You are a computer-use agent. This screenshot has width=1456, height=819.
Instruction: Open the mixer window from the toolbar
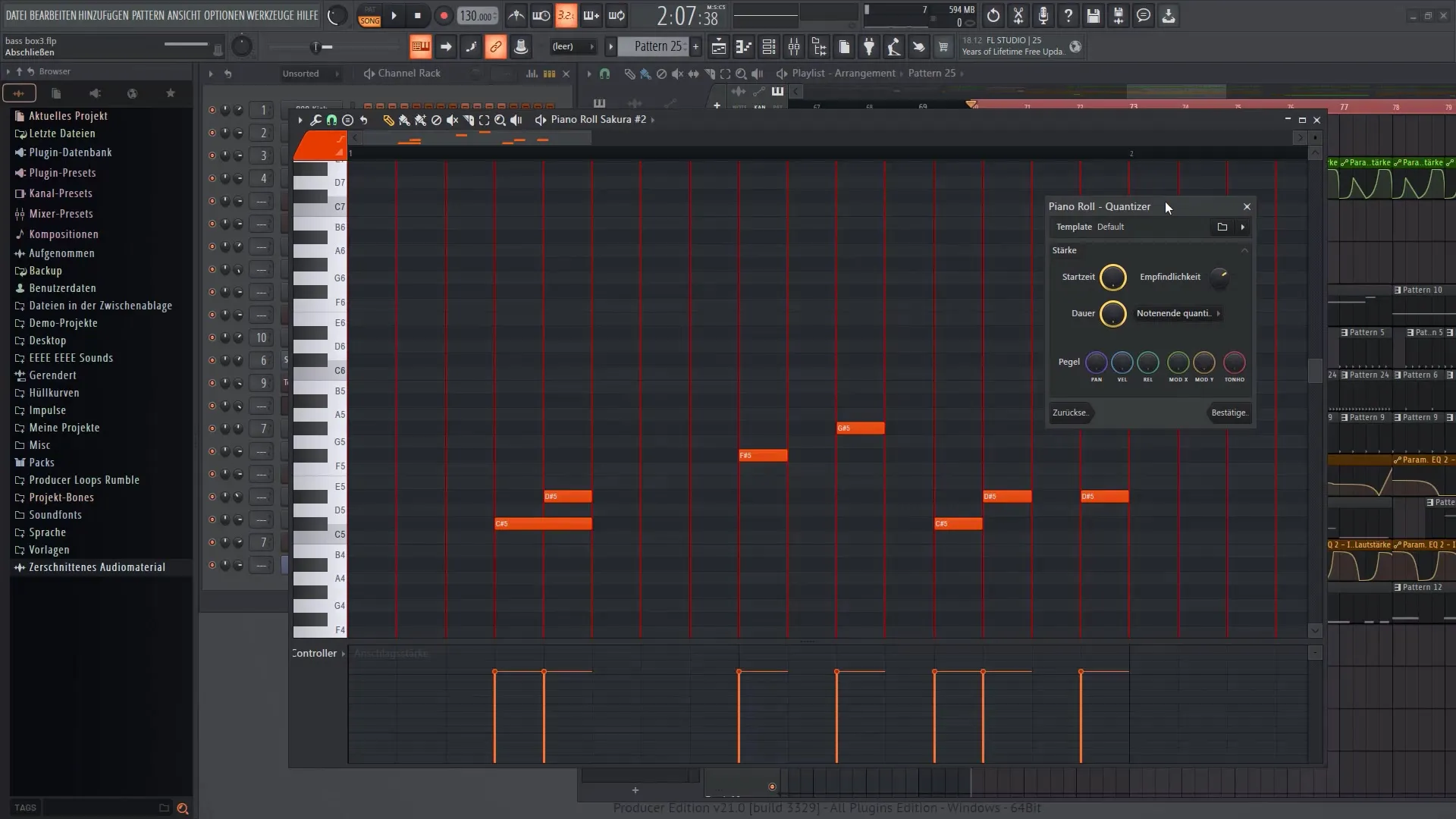793,47
